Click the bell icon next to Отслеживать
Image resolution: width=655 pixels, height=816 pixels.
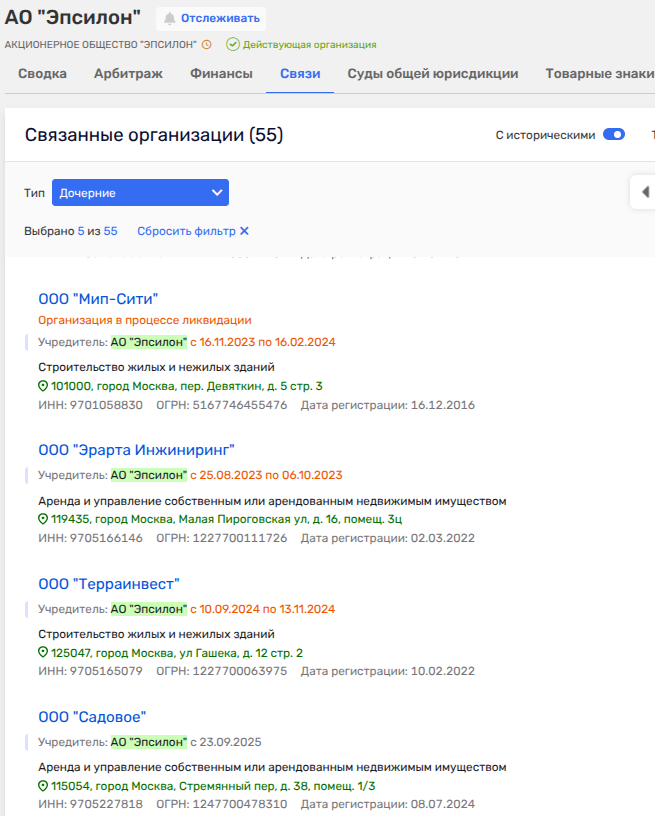pos(169,19)
